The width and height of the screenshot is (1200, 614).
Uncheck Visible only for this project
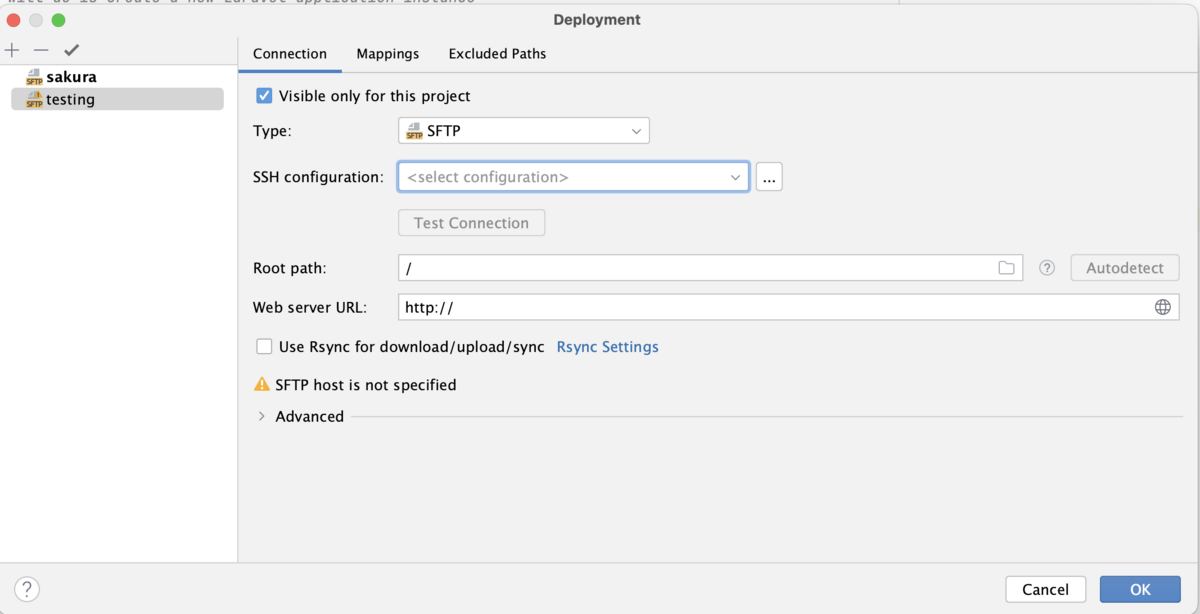point(264,96)
